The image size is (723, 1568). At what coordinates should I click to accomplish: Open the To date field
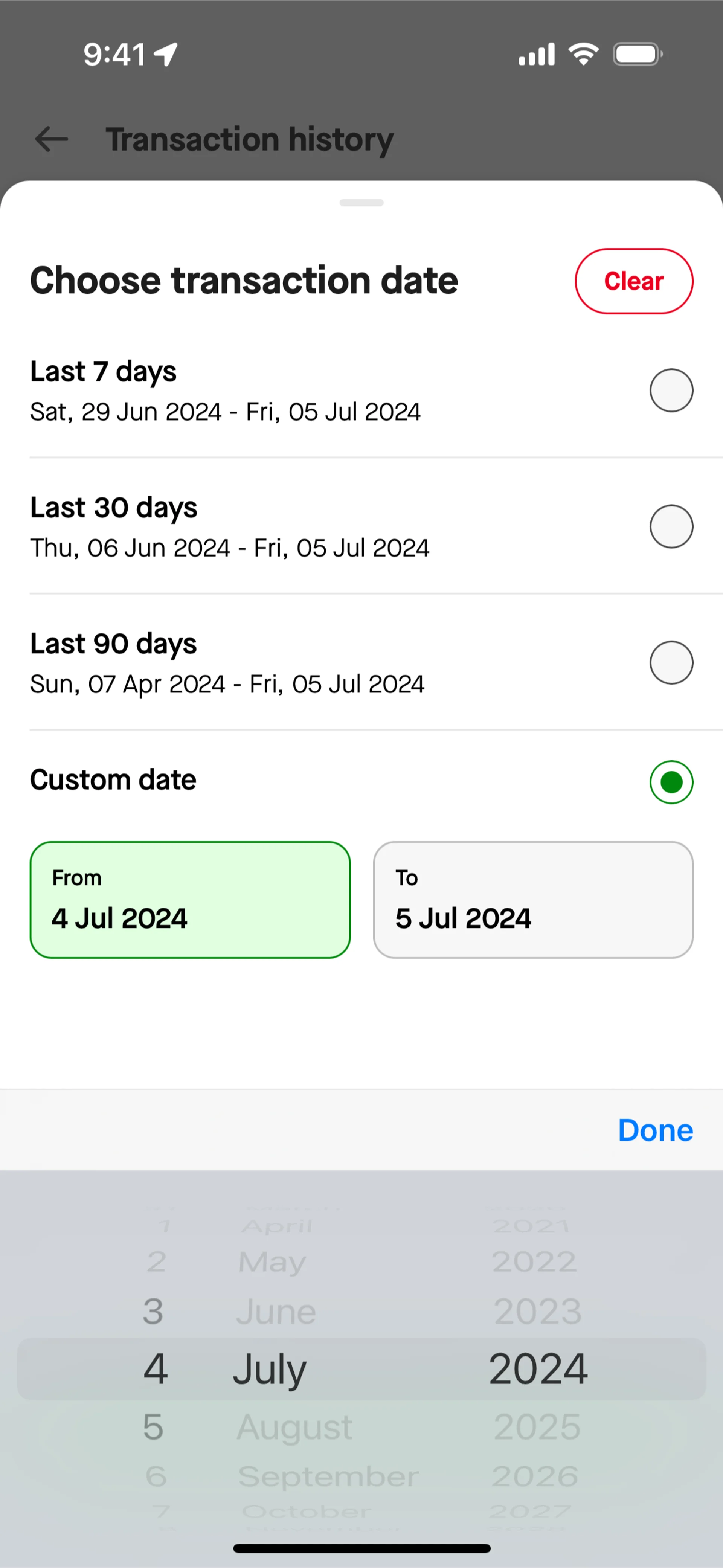click(x=533, y=900)
